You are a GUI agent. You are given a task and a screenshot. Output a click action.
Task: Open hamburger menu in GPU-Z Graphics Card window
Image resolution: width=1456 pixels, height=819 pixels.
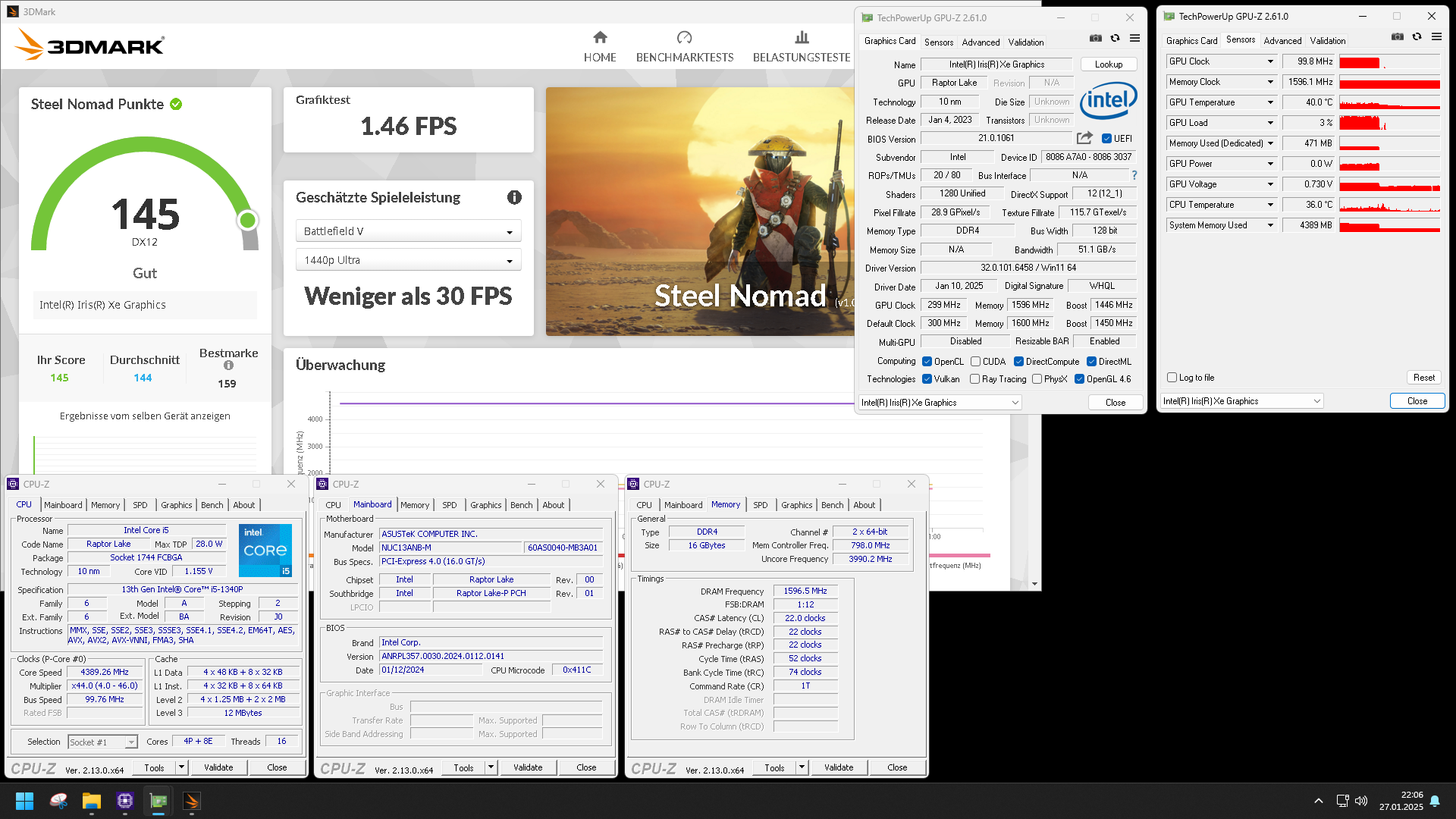pyautogui.click(x=1134, y=38)
